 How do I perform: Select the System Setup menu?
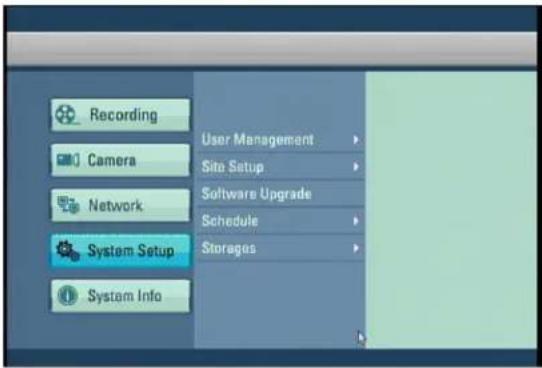point(120,251)
